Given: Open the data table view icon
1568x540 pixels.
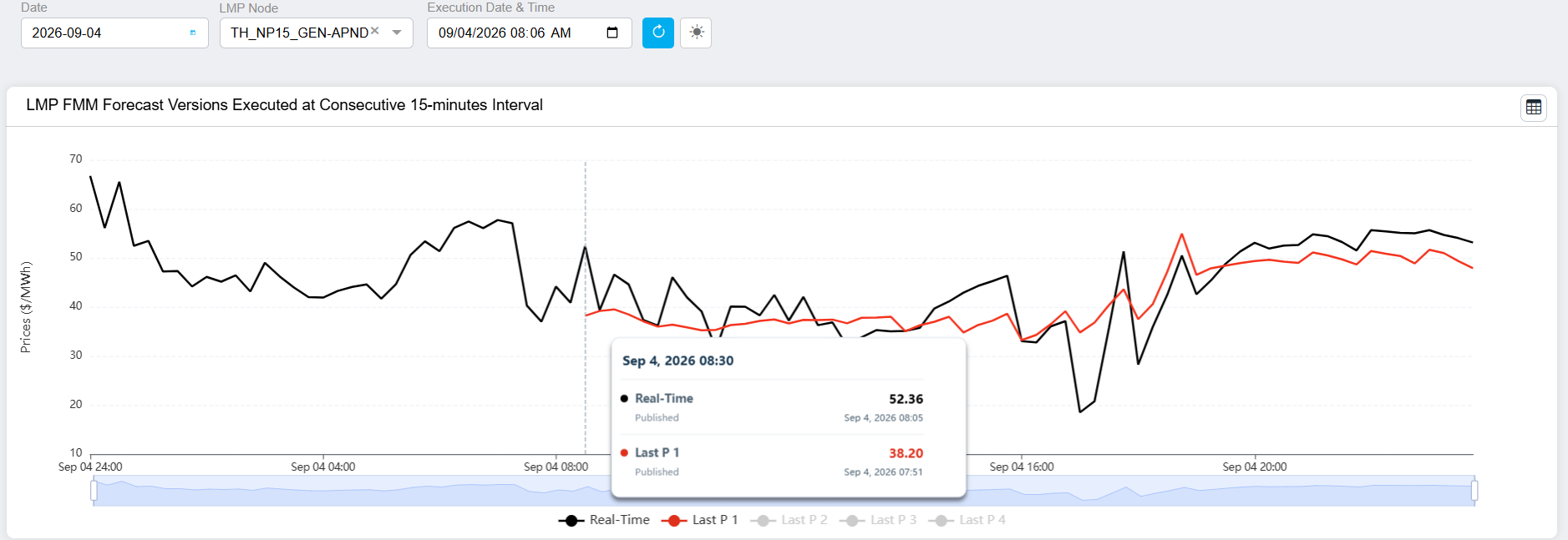Looking at the screenshot, I should coord(1534,108).
